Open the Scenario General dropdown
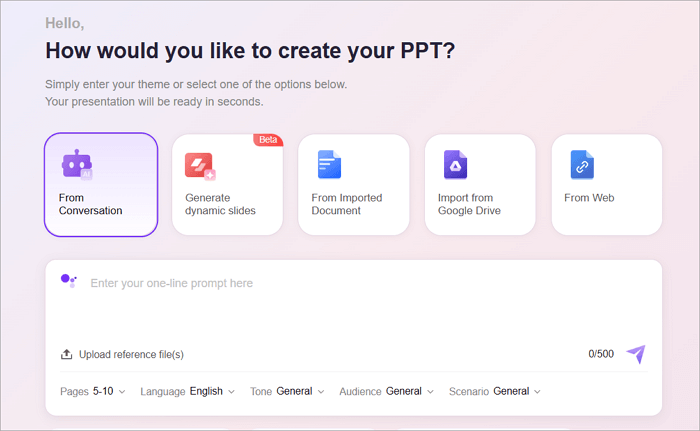Screen dimensions: 700x431 click(494, 391)
